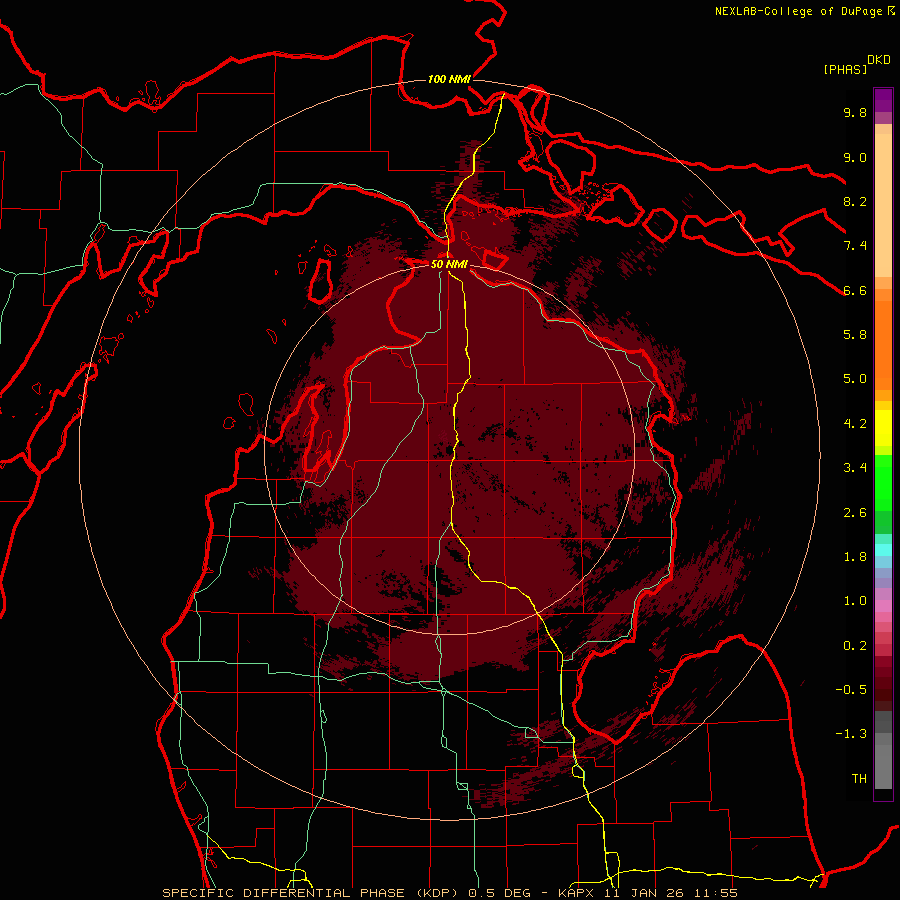Screen dimensions: 900x900
Task: Pick the cyan color bar segment
Action: coord(883,550)
